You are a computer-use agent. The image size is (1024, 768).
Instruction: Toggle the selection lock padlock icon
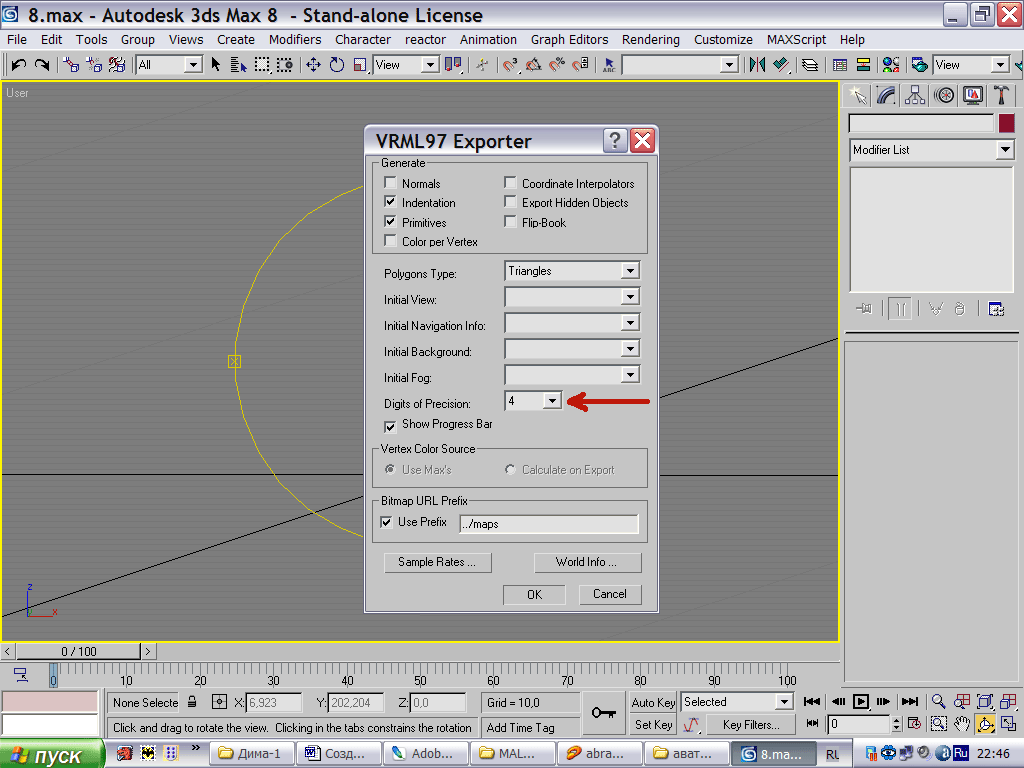tap(192, 702)
